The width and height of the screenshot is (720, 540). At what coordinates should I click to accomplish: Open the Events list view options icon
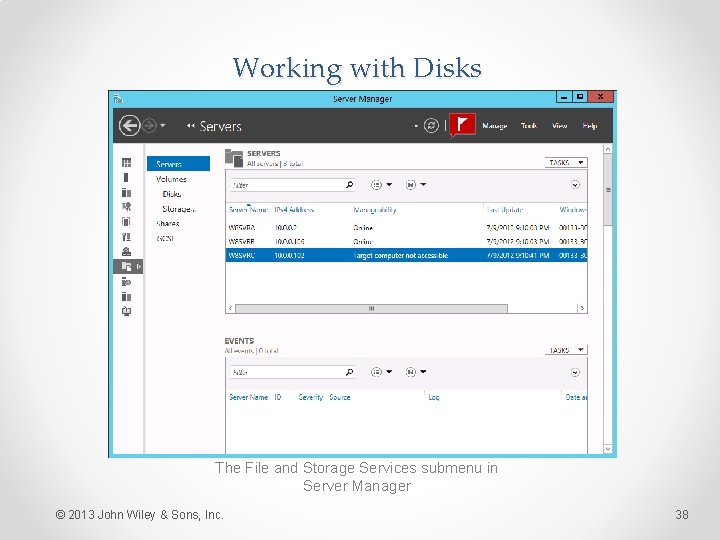coord(376,372)
